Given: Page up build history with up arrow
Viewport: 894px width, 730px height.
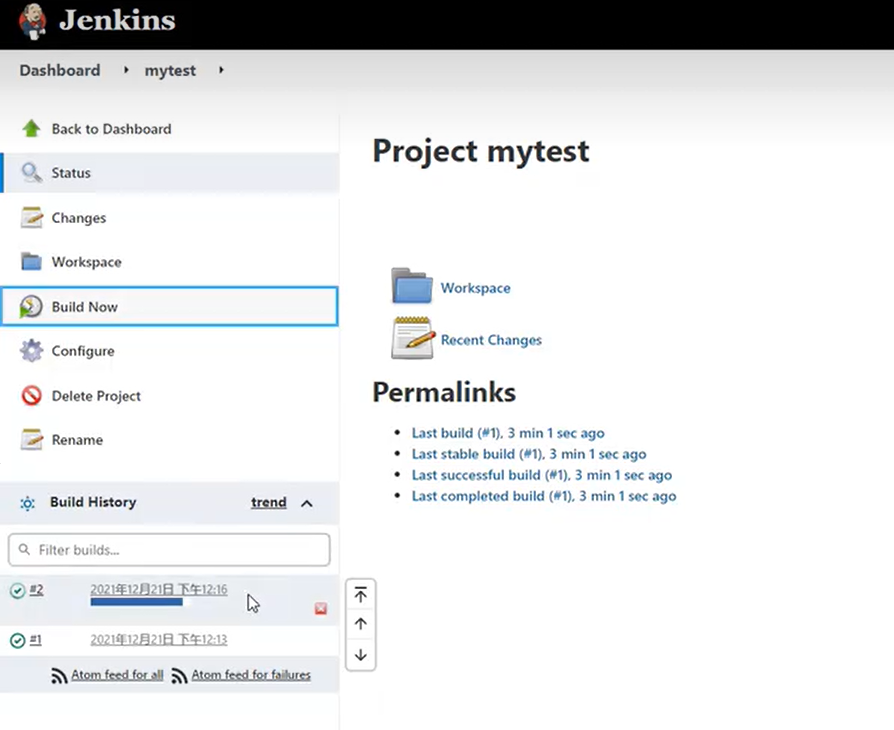Looking at the screenshot, I should click(360, 624).
